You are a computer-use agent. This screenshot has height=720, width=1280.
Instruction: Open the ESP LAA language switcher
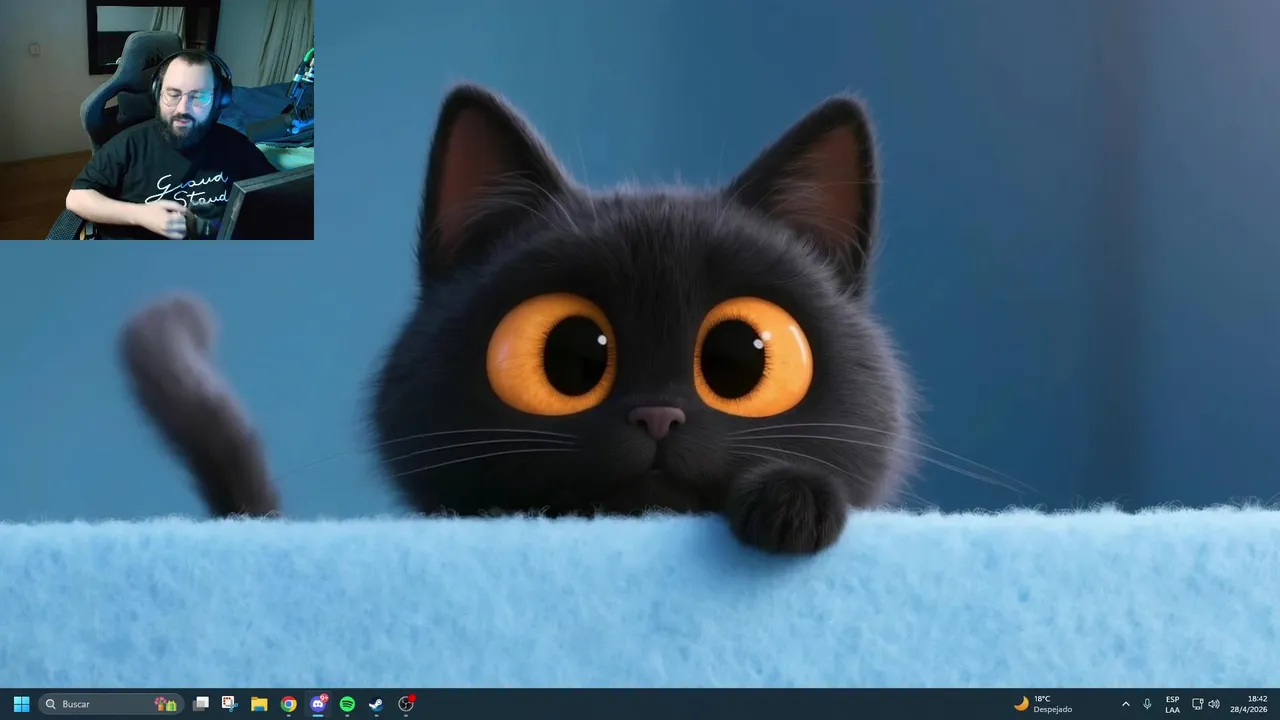click(x=1172, y=704)
